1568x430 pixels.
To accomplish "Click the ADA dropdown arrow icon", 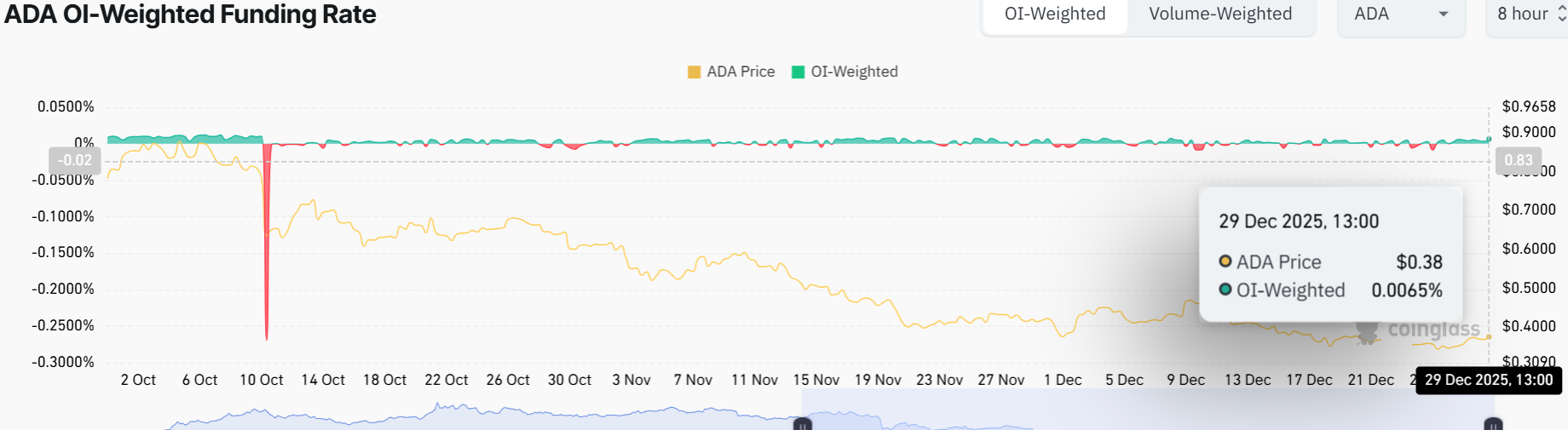I will tap(1444, 14).
